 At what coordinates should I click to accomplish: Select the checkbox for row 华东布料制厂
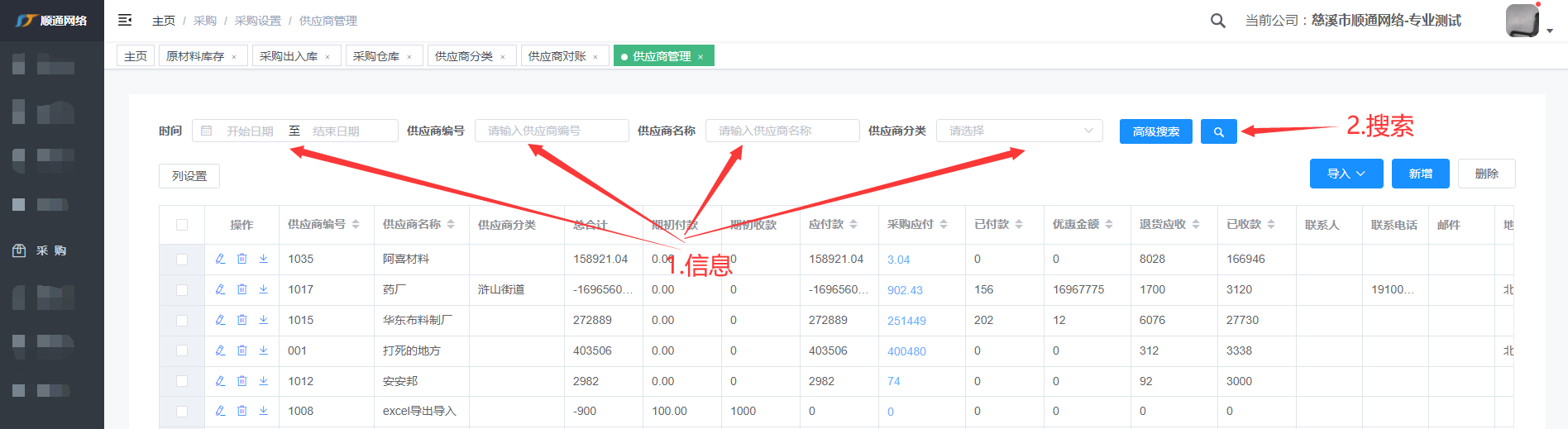pyautogui.click(x=182, y=321)
